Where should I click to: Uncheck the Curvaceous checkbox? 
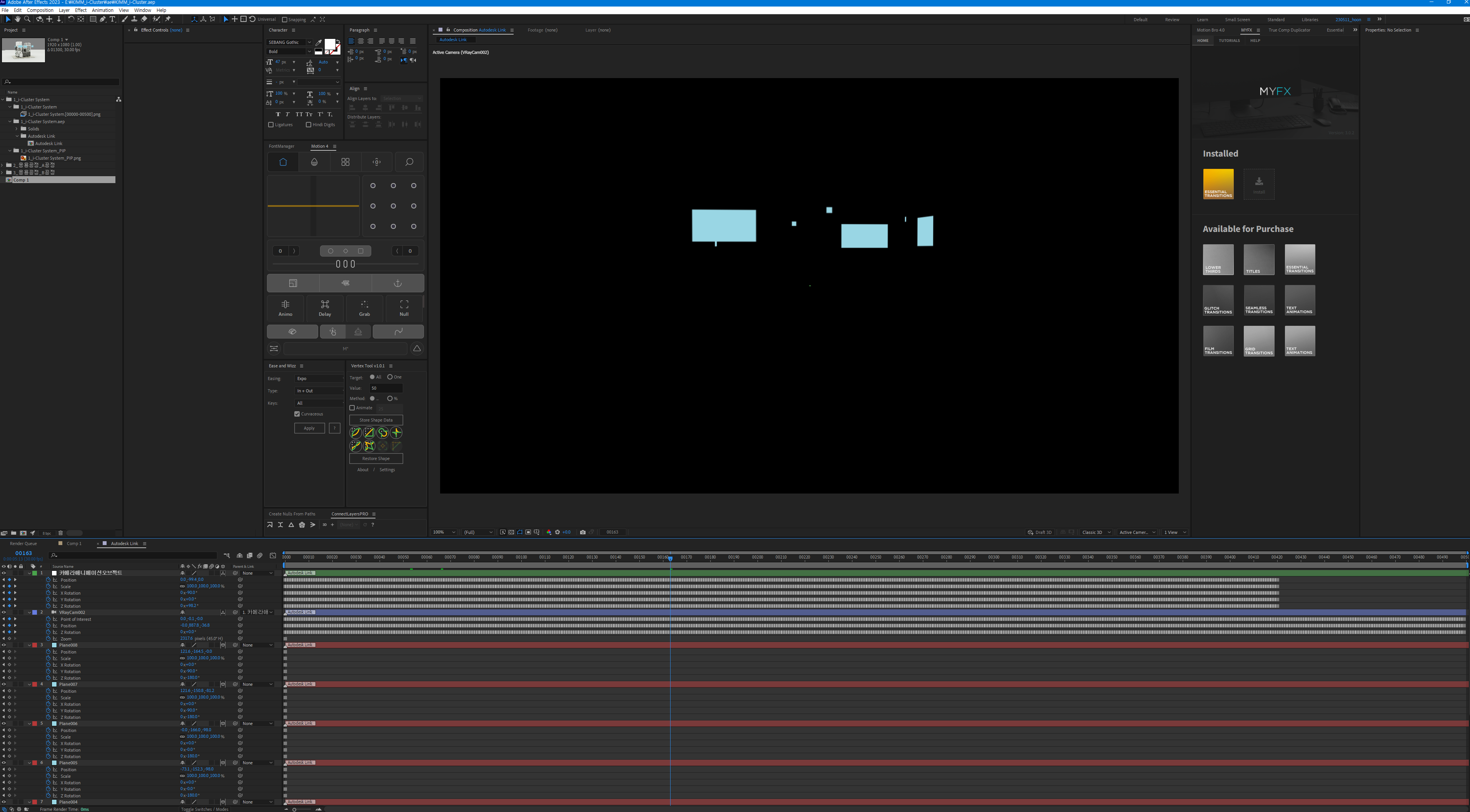click(x=297, y=414)
